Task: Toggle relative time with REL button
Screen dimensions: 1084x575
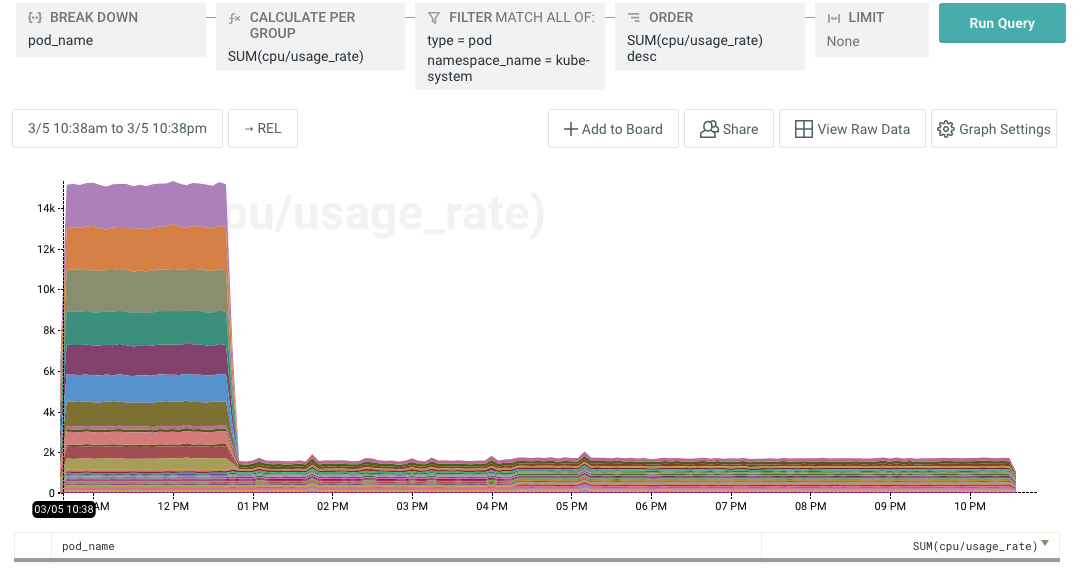Action: (263, 129)
